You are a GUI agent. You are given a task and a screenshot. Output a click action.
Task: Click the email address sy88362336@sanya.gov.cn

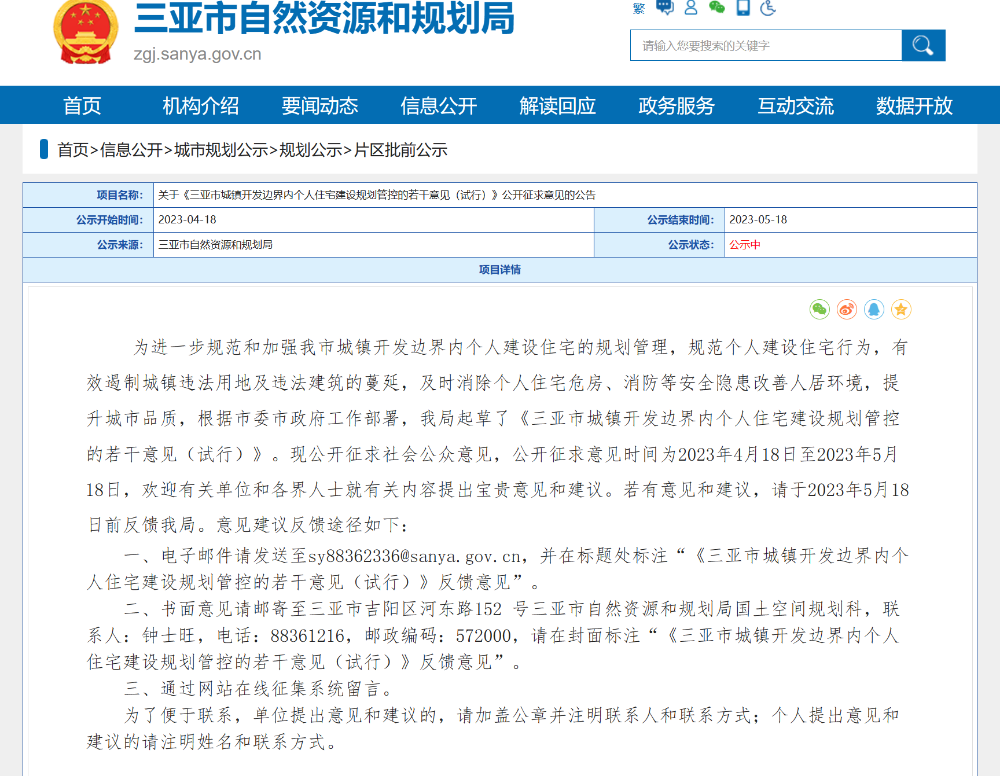pyautogui.click(x=415, y=557)
